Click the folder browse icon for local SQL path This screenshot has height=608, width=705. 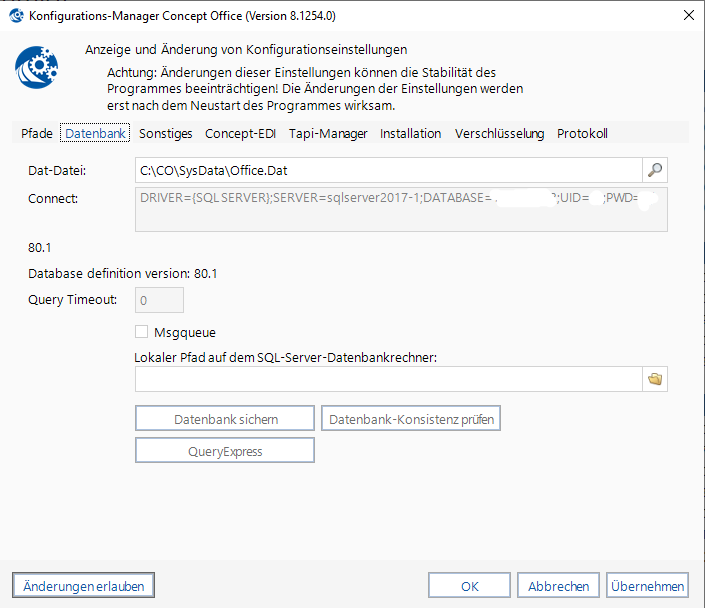tap(655, 379)
